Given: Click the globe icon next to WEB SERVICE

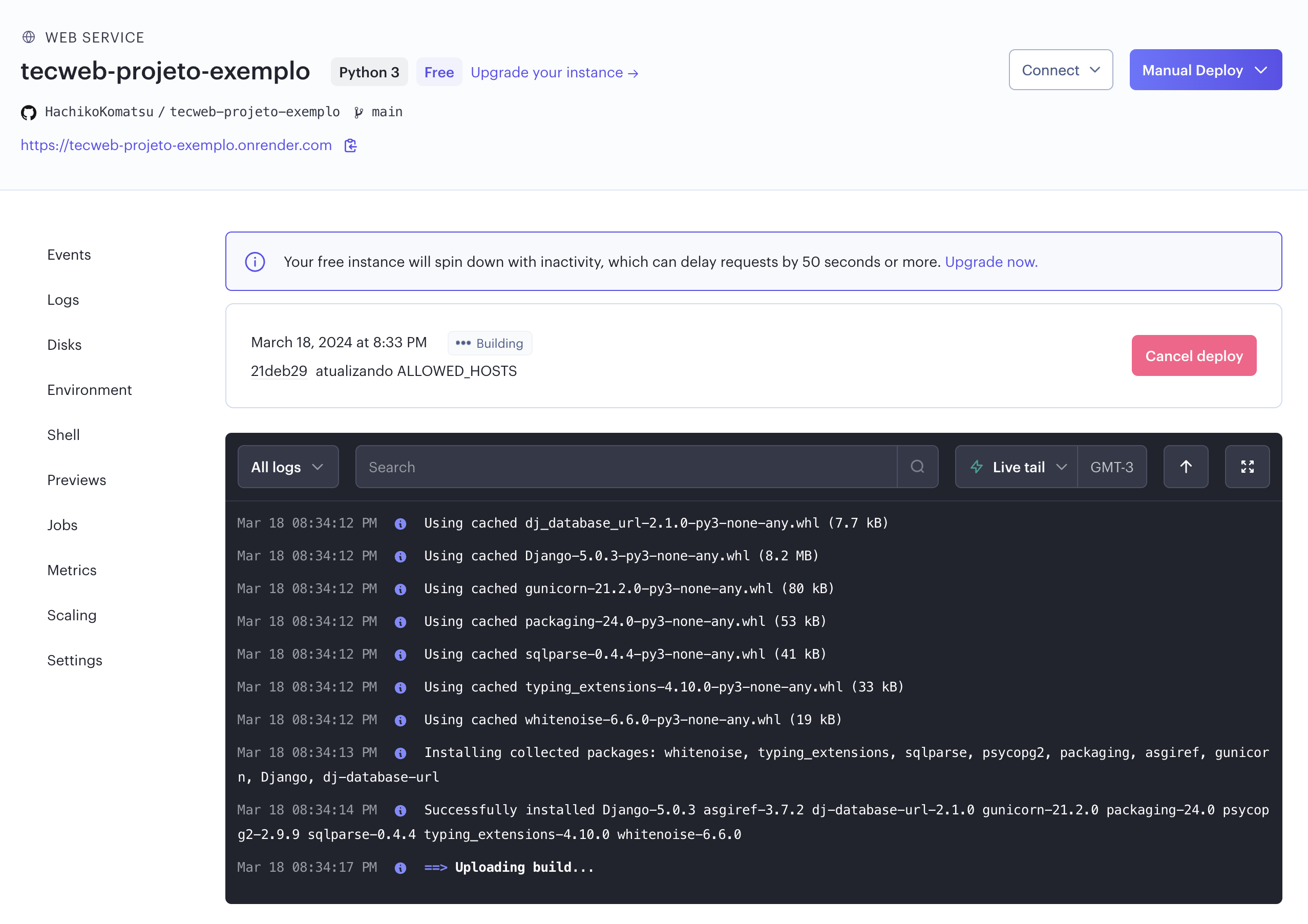Looking at the screenshot, I should click(x=28, y=36).
